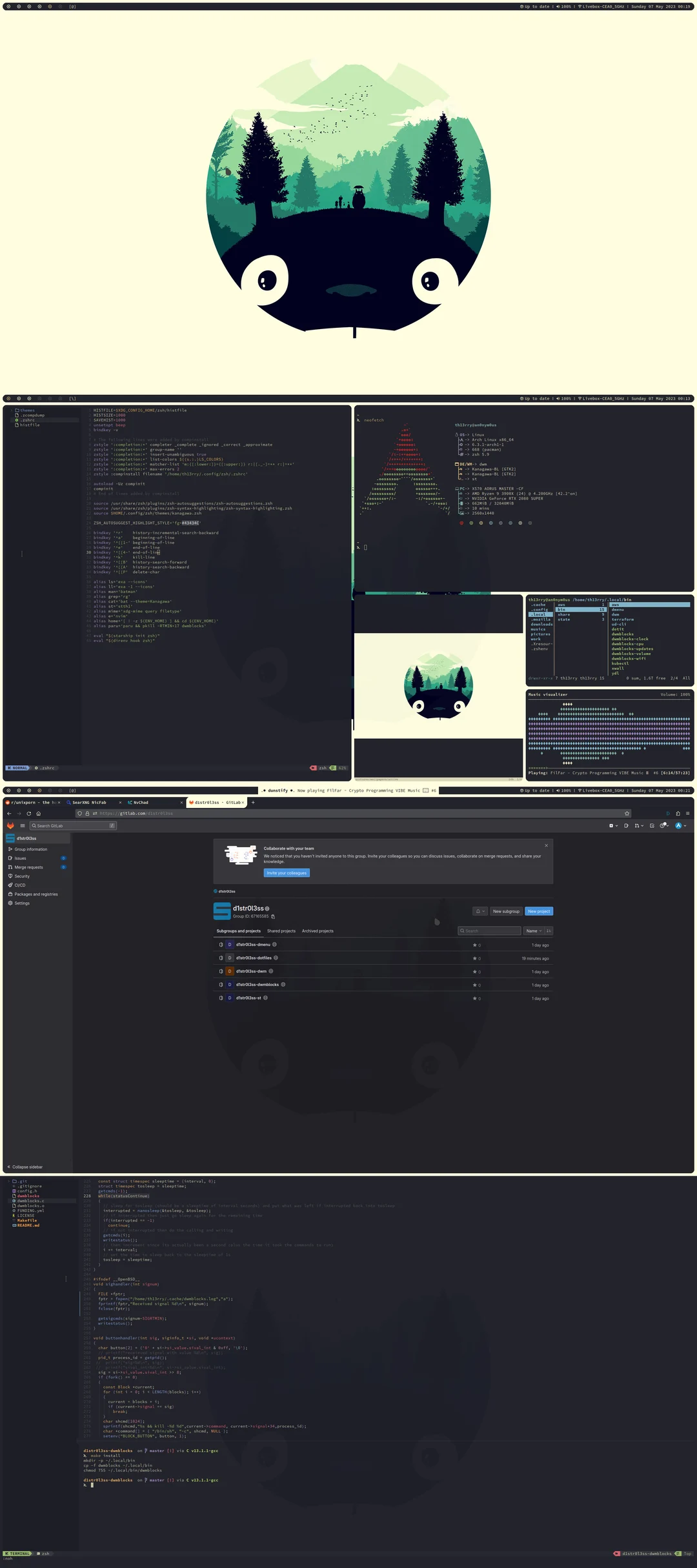Open the GitLab hamburger main menu
This screenshot has width=697, height=1568.
[23, 825]
